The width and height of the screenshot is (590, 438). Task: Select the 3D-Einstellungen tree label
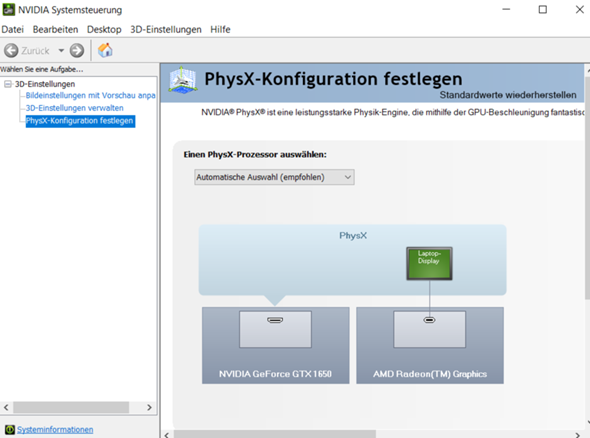coord(45,84)
